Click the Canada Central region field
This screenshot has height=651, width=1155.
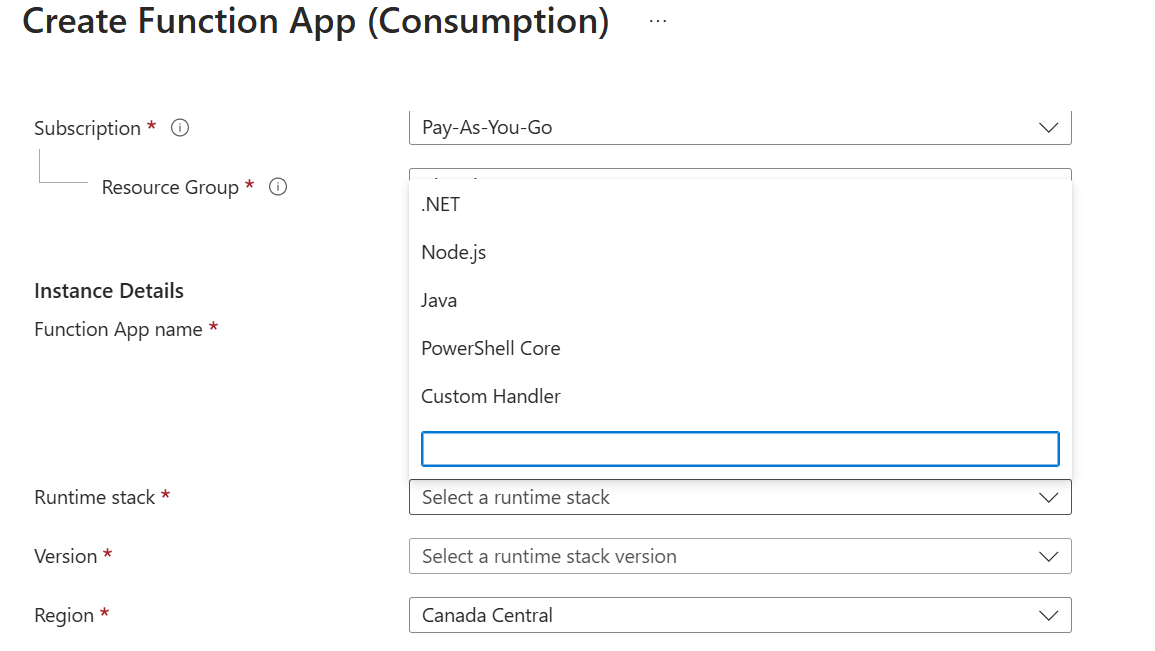click(740, 616)
